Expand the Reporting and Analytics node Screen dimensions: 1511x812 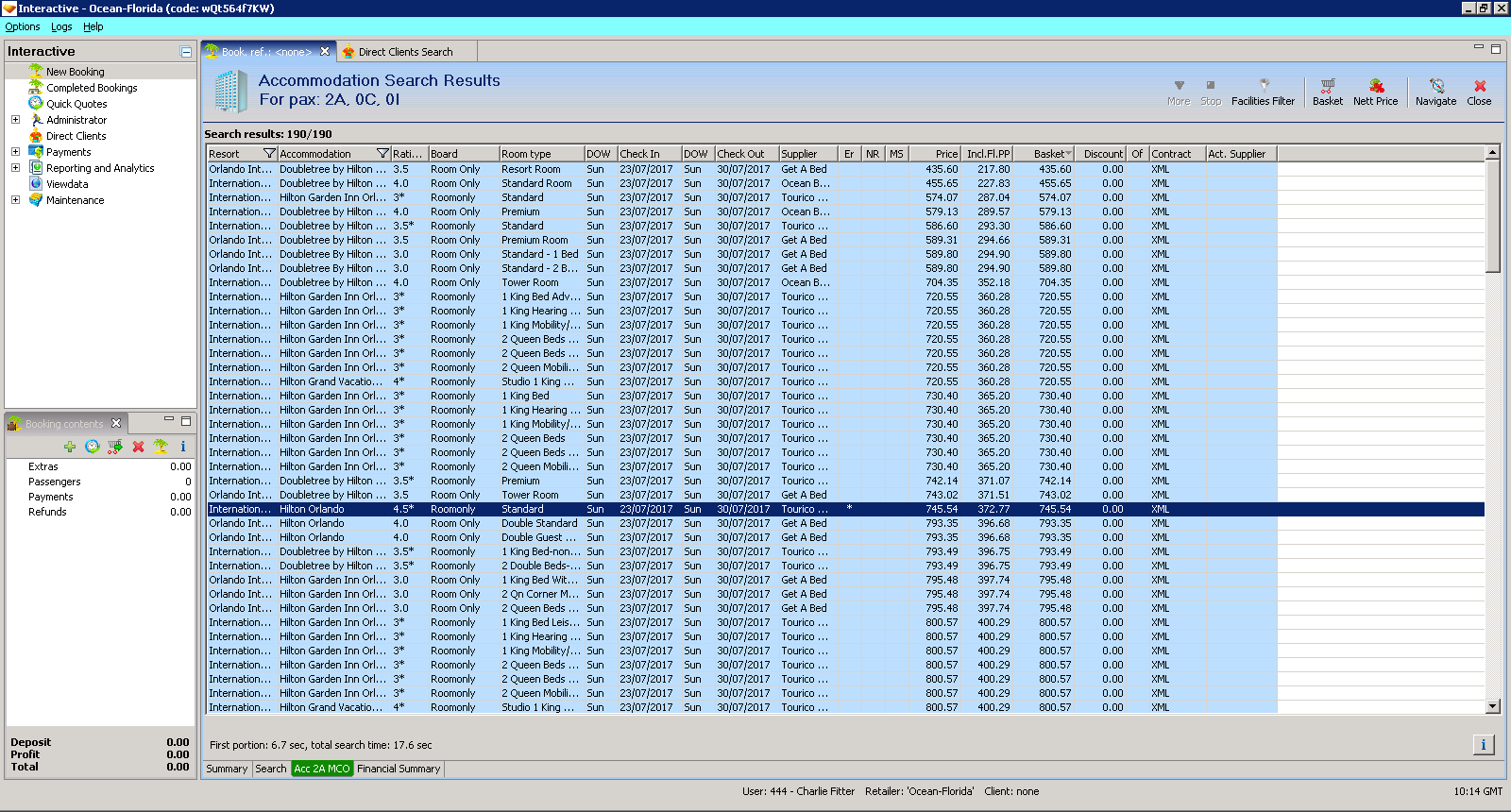[15, 168]
